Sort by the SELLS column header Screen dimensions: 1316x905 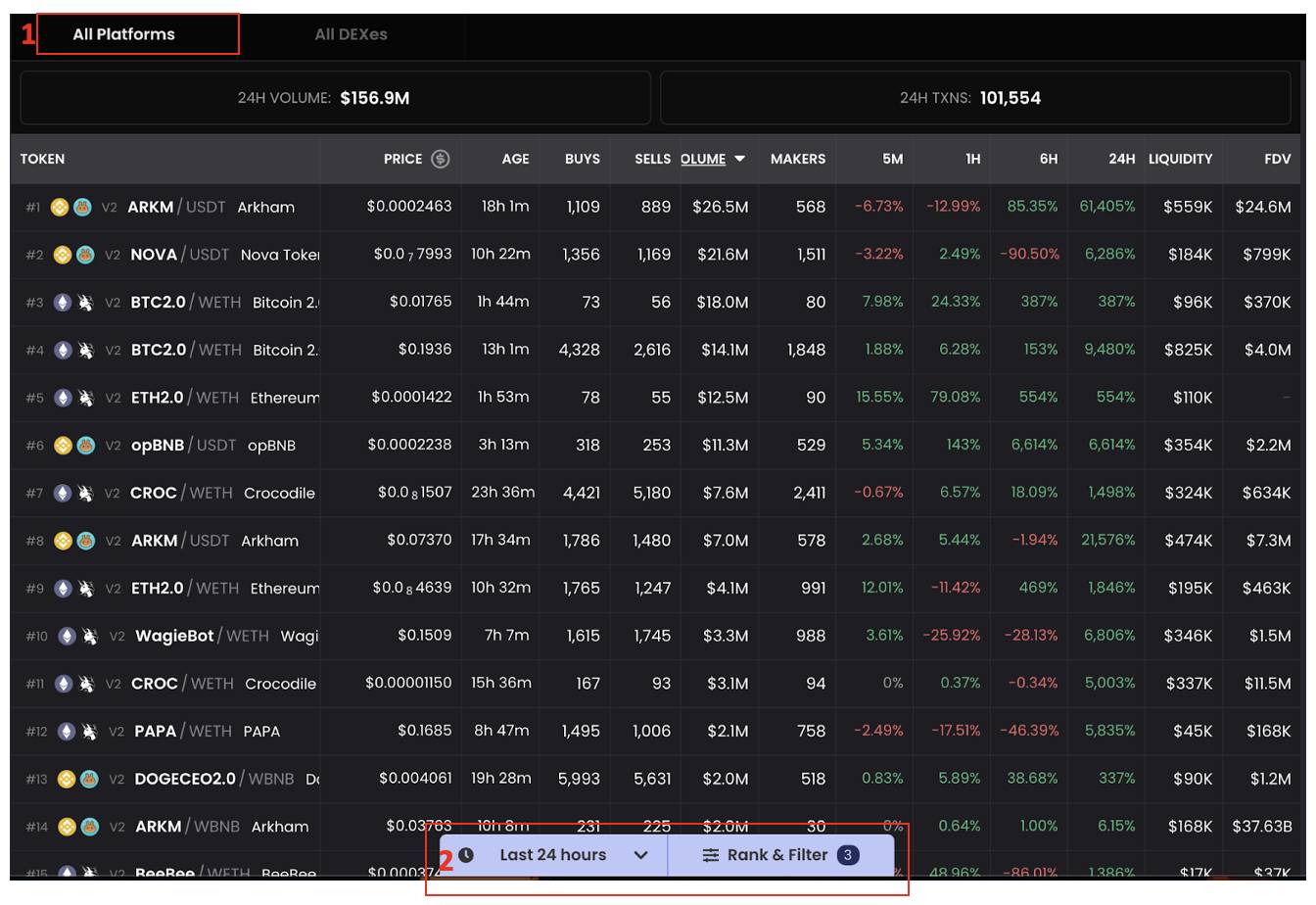pyautogui.click(x=652, y=159)
